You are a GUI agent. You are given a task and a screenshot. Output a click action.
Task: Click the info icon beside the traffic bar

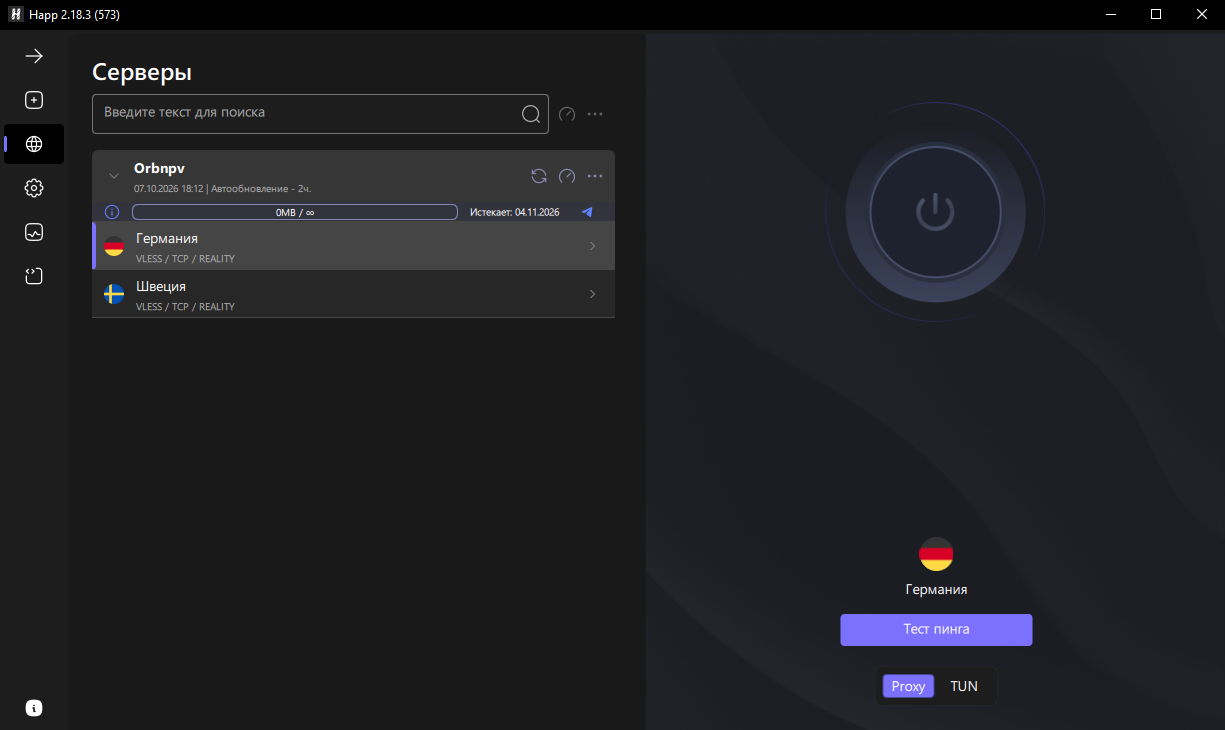pyautogui.click(x=112, y=212)
